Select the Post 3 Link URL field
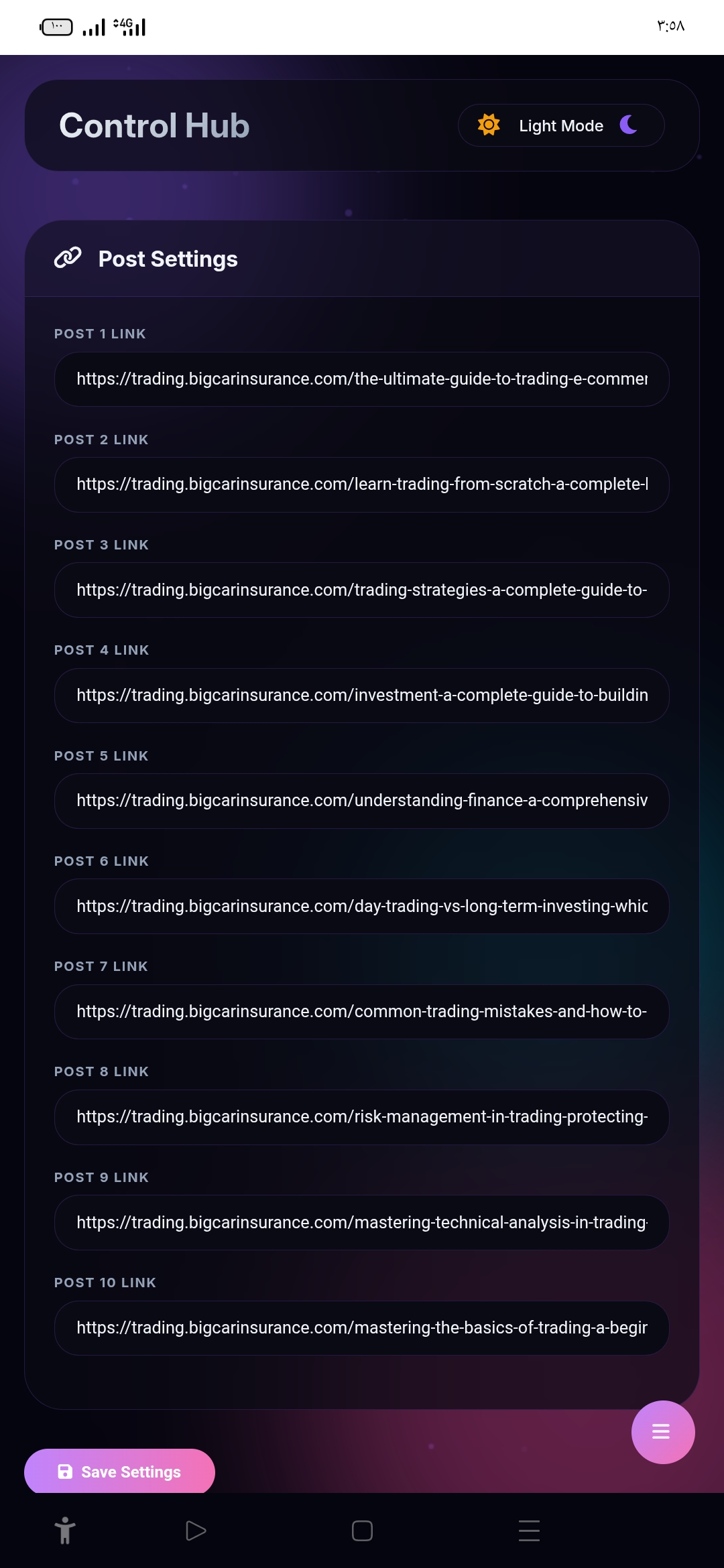Viewport: 724px width, 1568px height. (x=362, y=590)
